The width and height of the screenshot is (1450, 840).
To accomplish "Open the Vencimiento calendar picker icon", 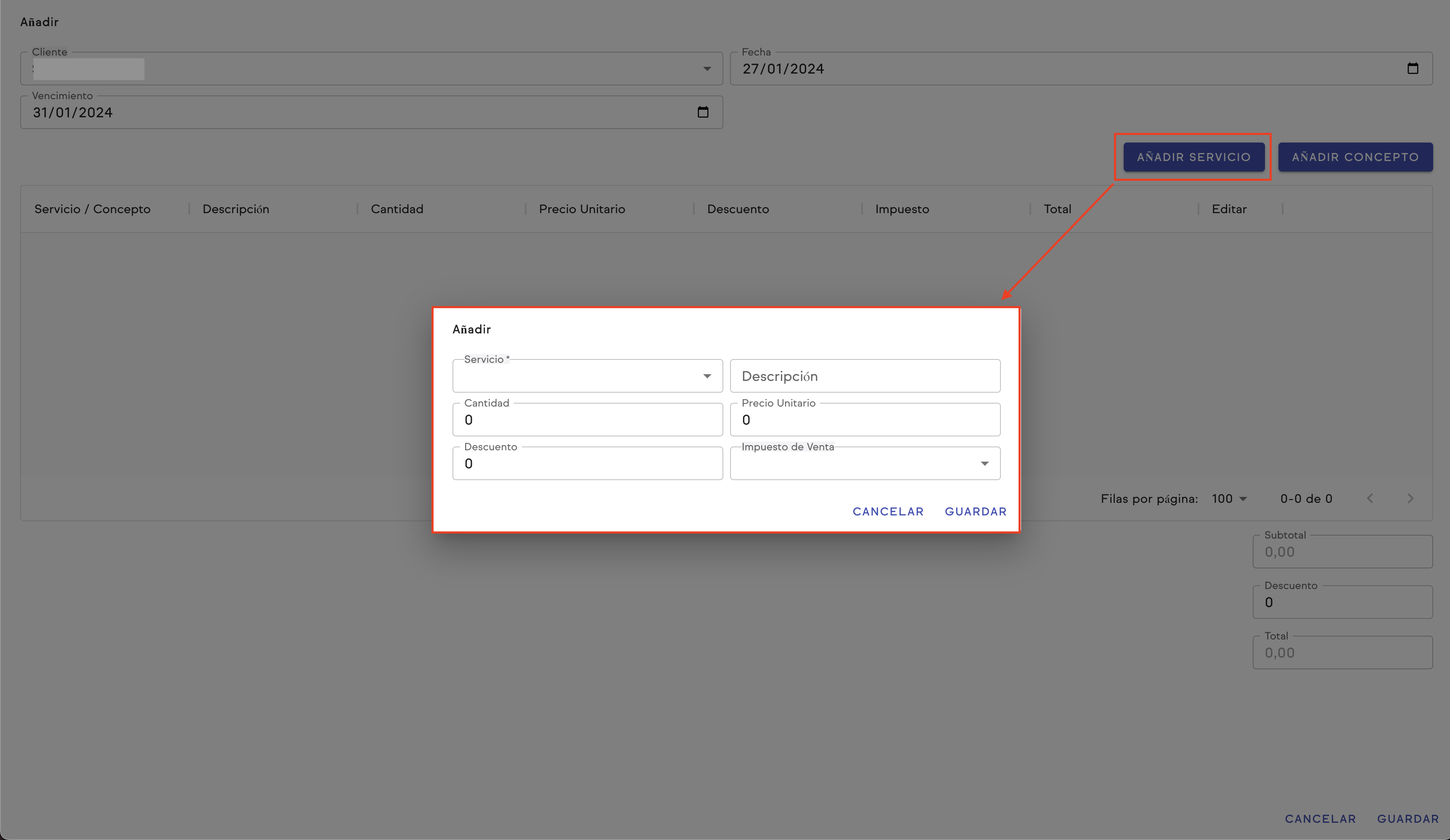I will point(703,112).
